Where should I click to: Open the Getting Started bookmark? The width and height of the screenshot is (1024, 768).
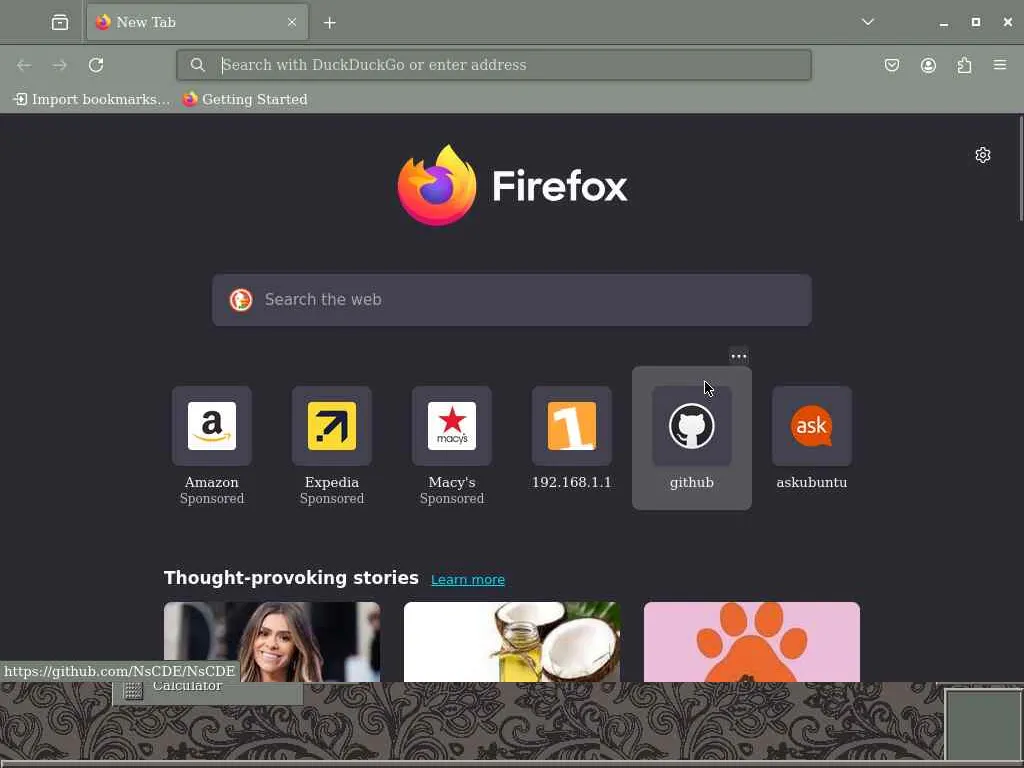click(245, 99)
